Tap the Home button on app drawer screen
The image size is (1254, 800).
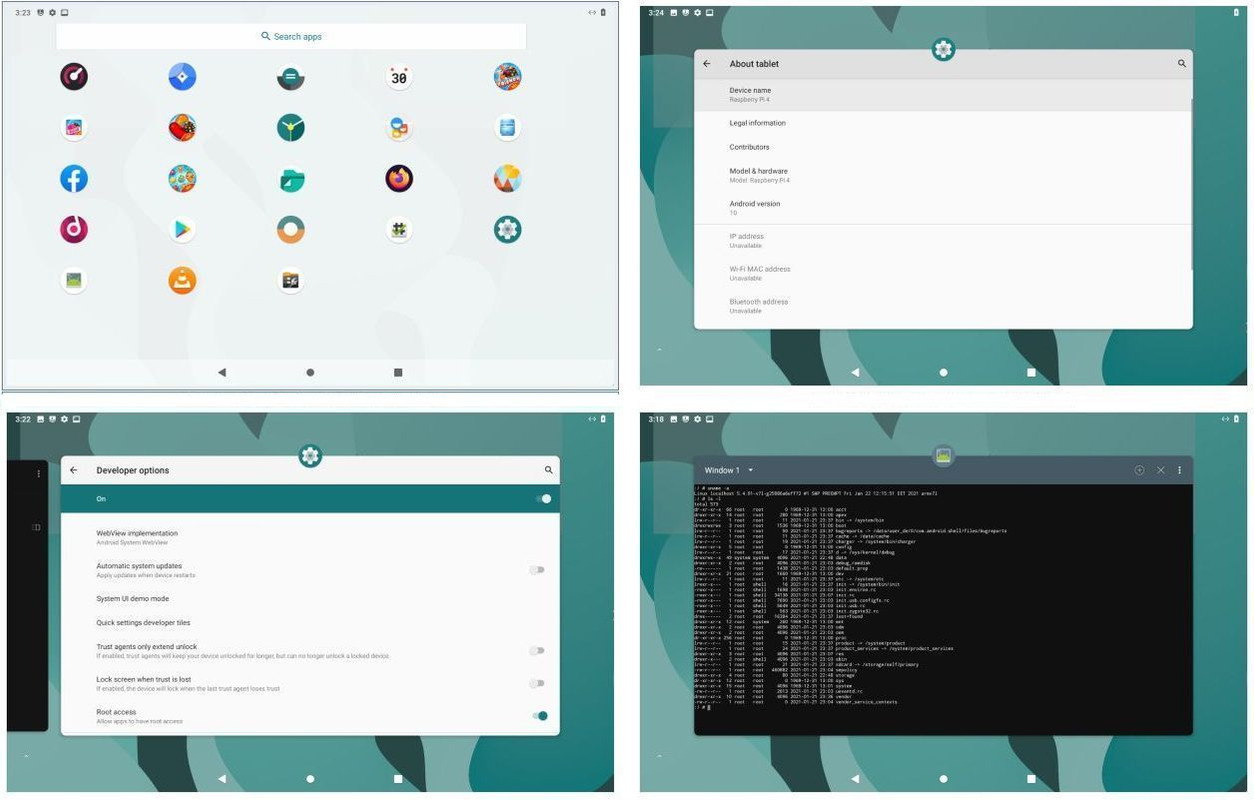point(310,372)
